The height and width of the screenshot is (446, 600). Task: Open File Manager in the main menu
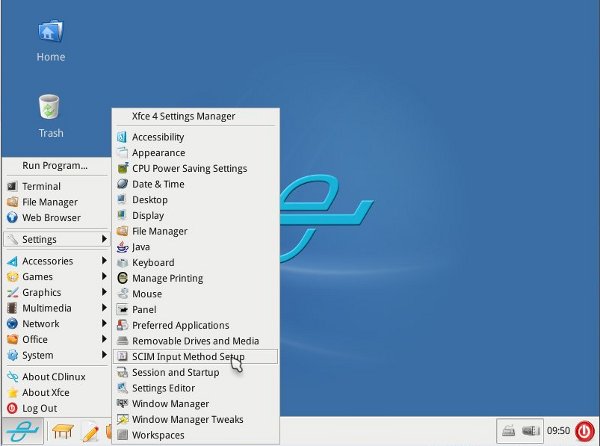[x=57, y=202]
